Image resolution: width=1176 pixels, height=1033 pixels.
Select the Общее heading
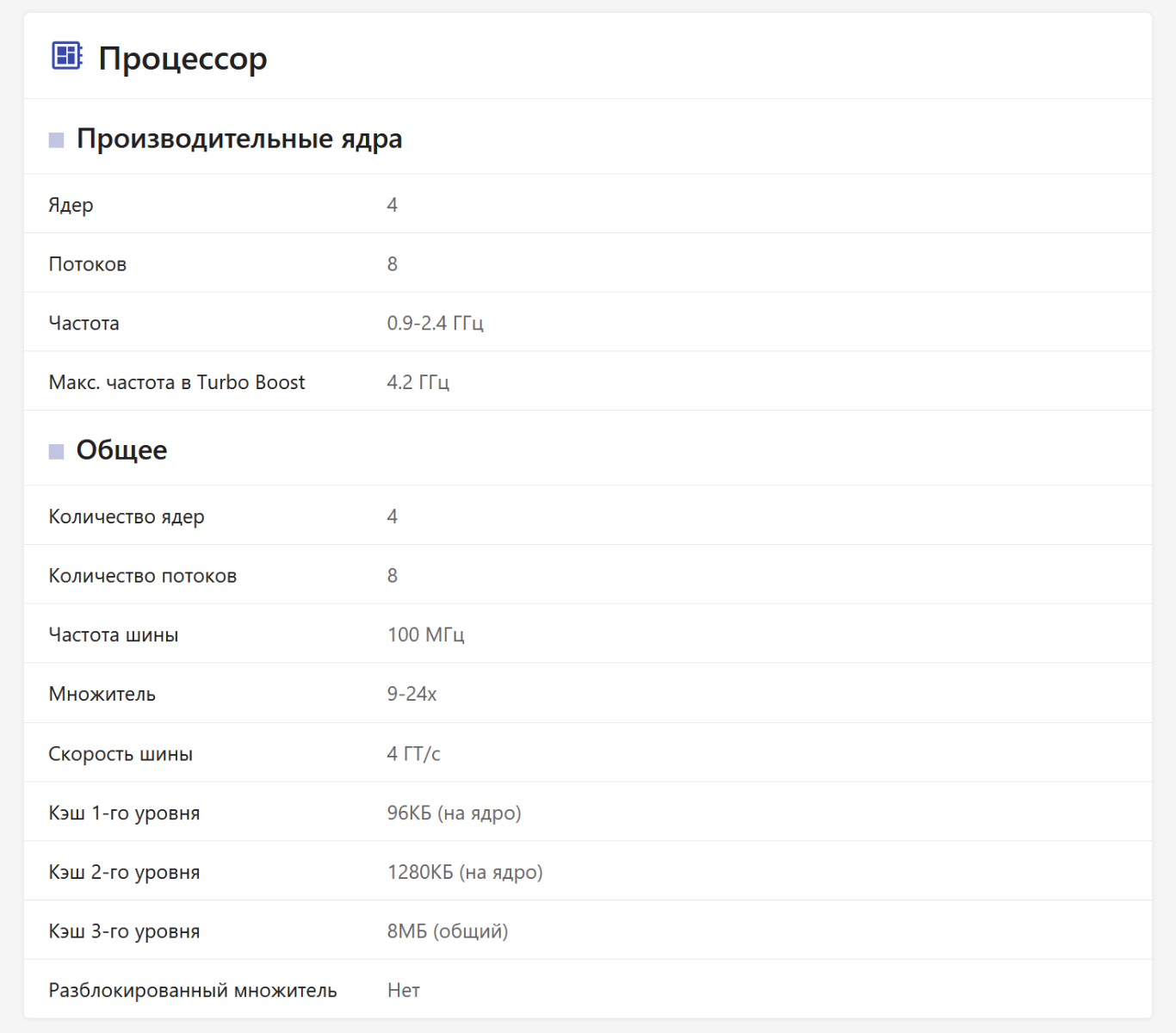pyautogui.click(x=121, y=450)
